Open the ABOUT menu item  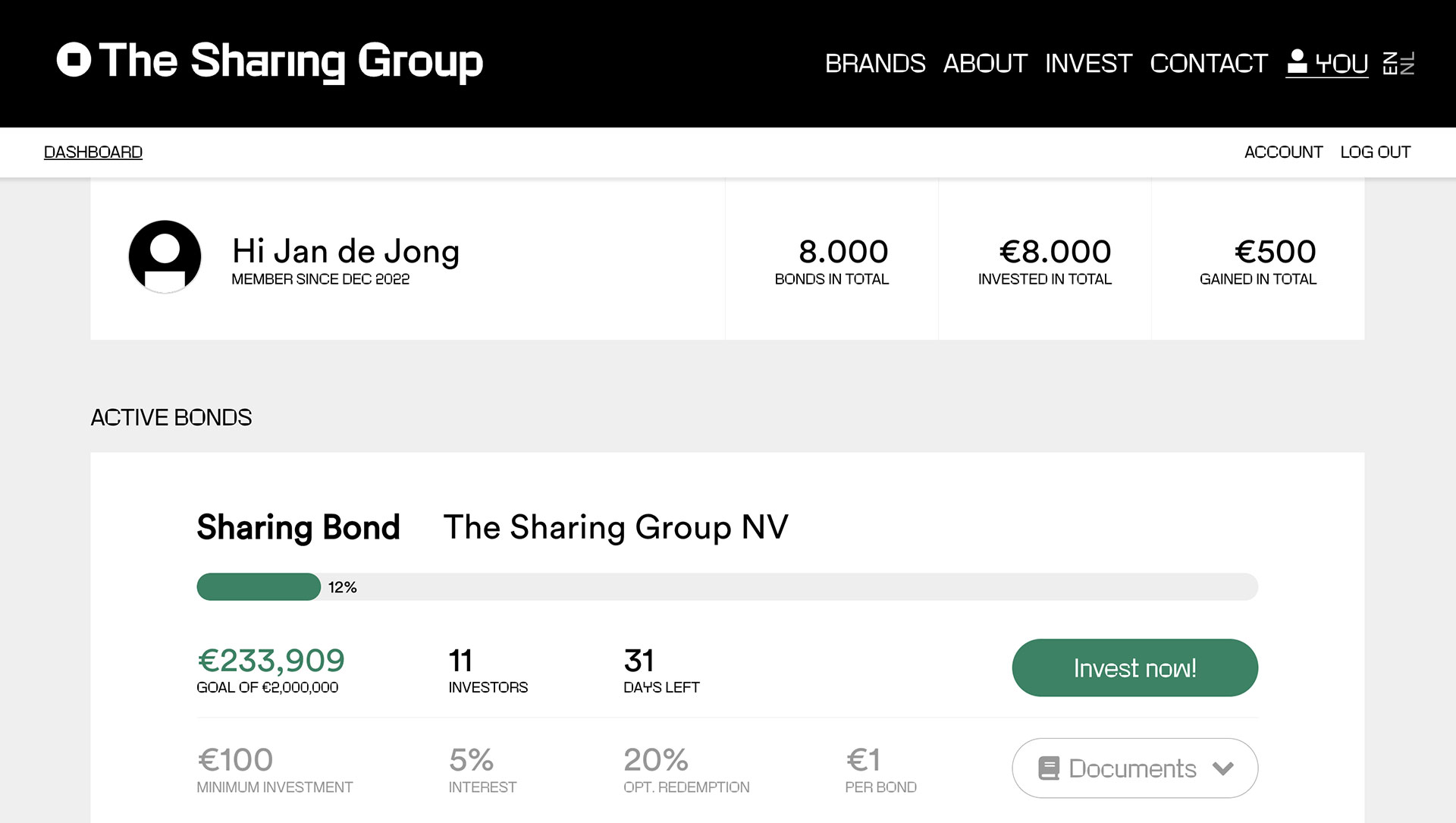tap(985, 63)
